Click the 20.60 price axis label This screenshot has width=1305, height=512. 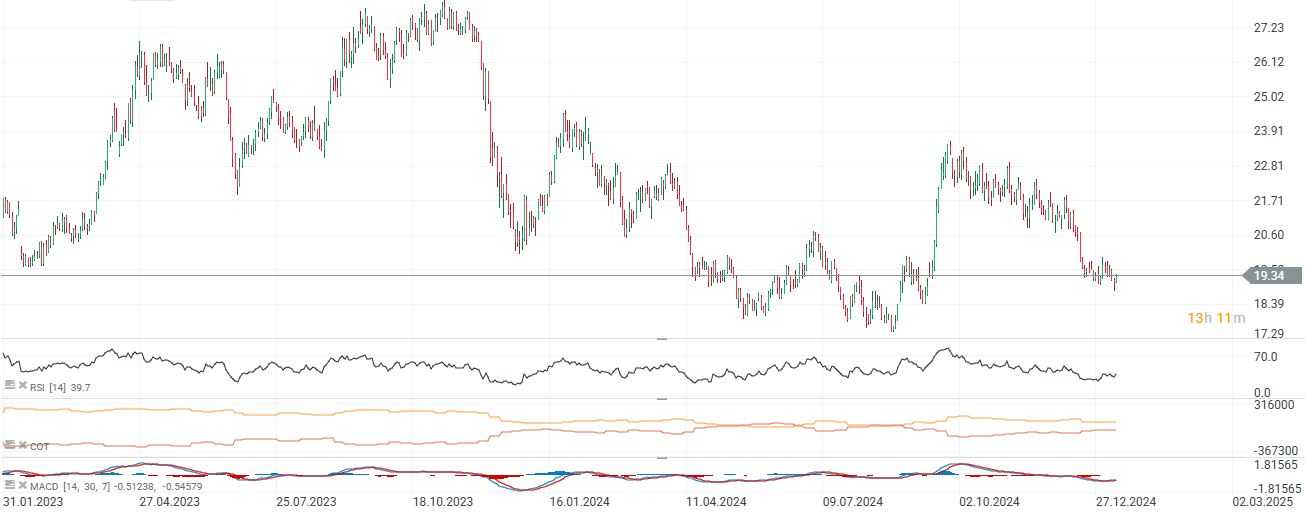pos(1268,235)
